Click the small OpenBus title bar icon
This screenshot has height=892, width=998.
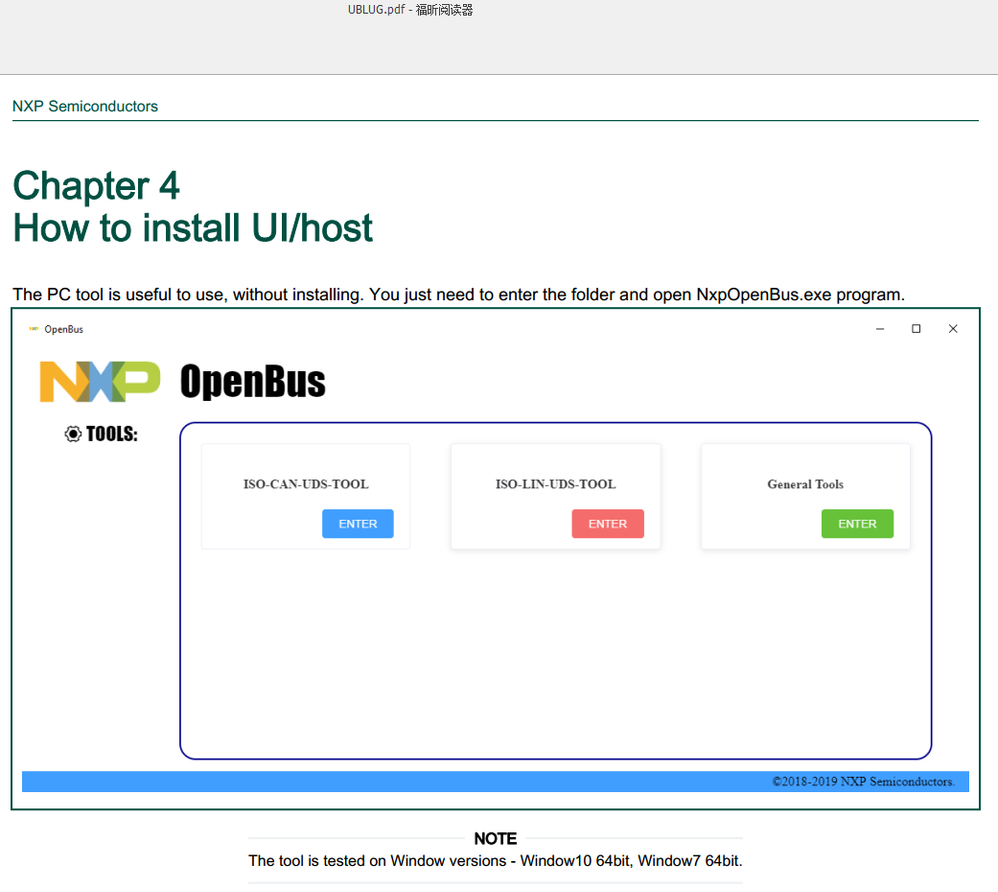point(34,329)
